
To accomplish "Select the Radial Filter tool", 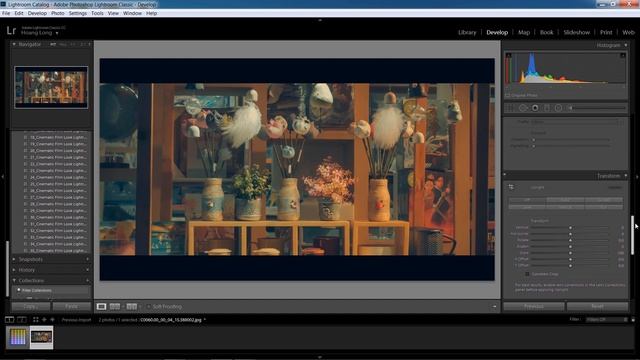I will click(x=558, y=108).
